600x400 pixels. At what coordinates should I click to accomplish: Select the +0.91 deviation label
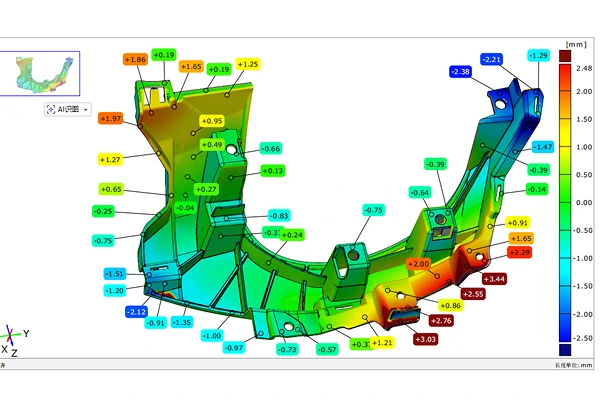click(518, 222)
